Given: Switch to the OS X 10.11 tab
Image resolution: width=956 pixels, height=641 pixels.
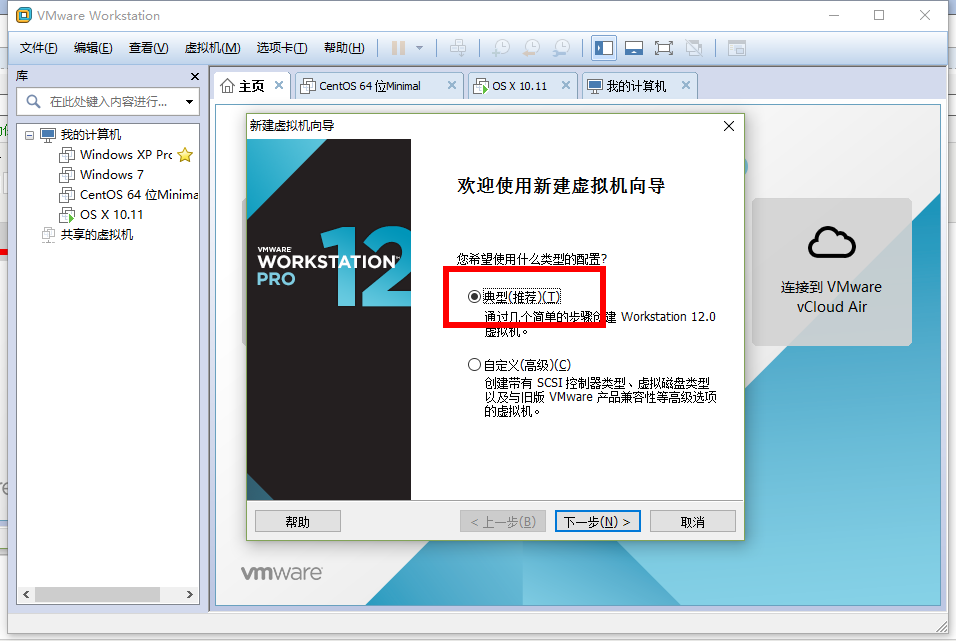Looking at the screenshot, I should tap(520, 86).
